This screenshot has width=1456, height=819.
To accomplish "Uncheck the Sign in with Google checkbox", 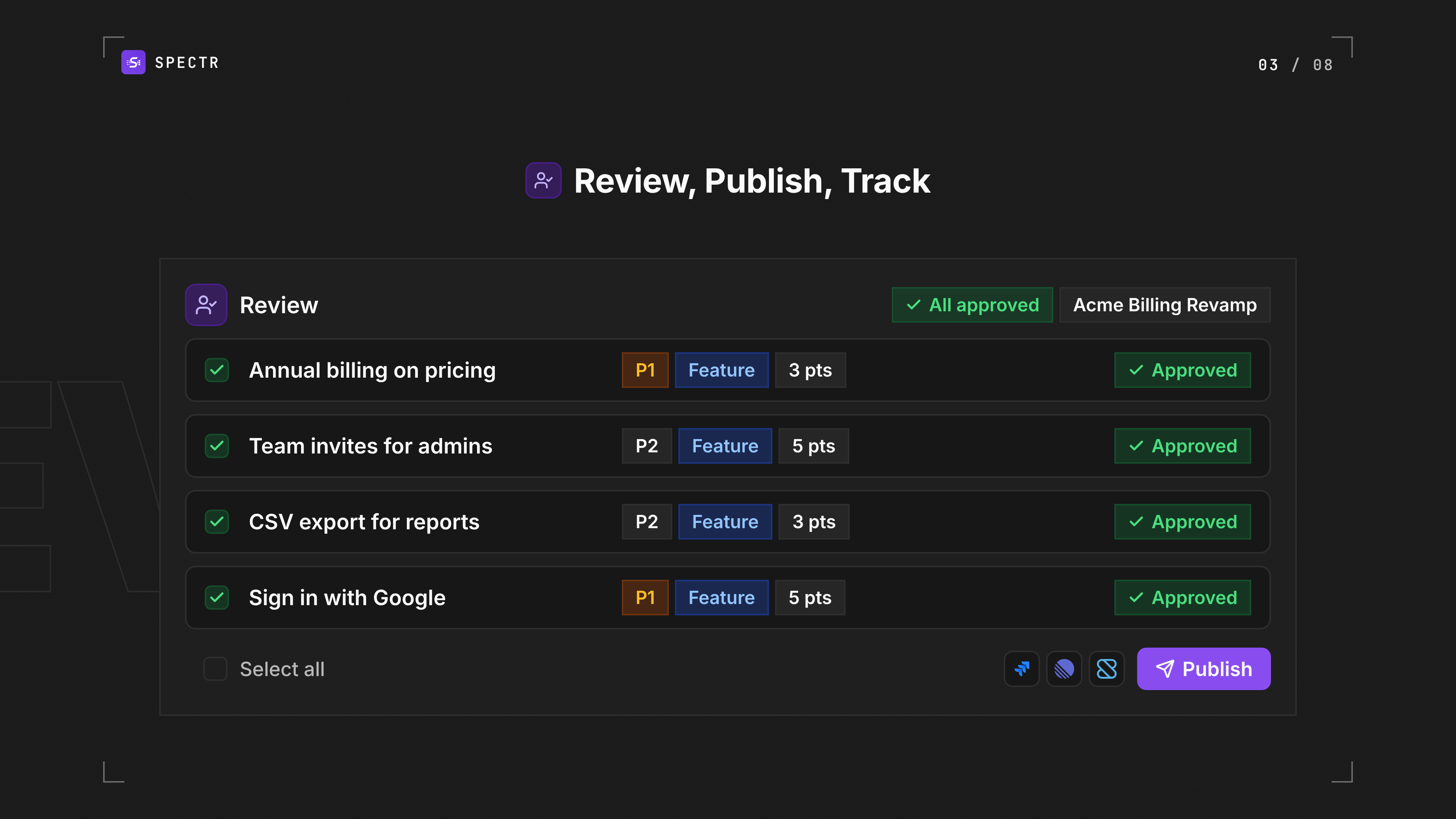I will coord(217,598).
